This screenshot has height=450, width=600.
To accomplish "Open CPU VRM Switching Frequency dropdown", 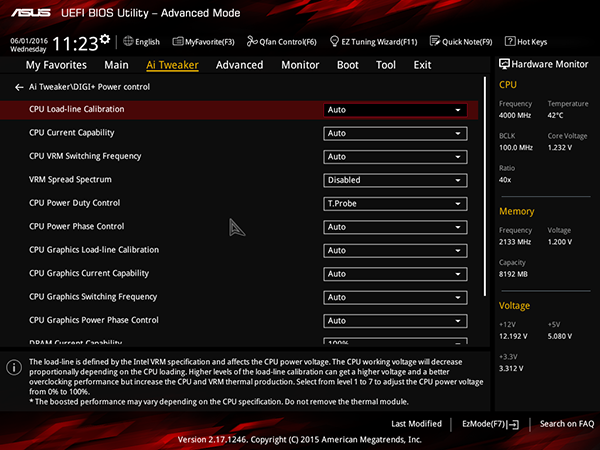I will [x=395, y=157].
